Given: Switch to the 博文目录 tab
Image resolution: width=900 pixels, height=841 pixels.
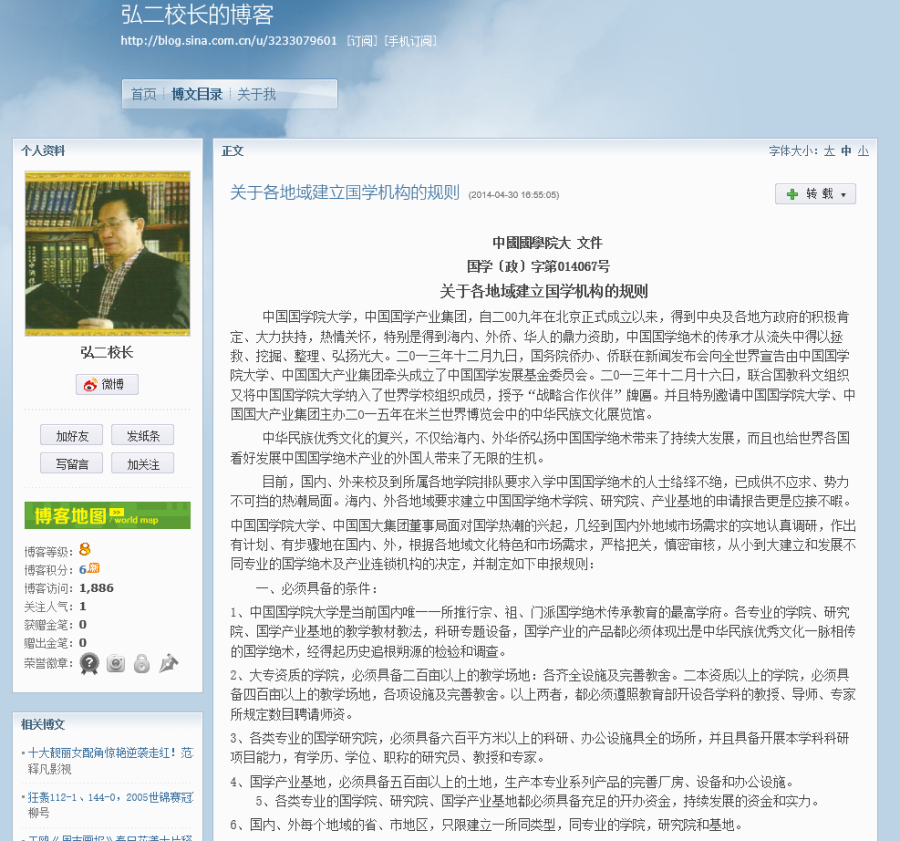Looking at the screenshot, I should (x=196, y=94).
